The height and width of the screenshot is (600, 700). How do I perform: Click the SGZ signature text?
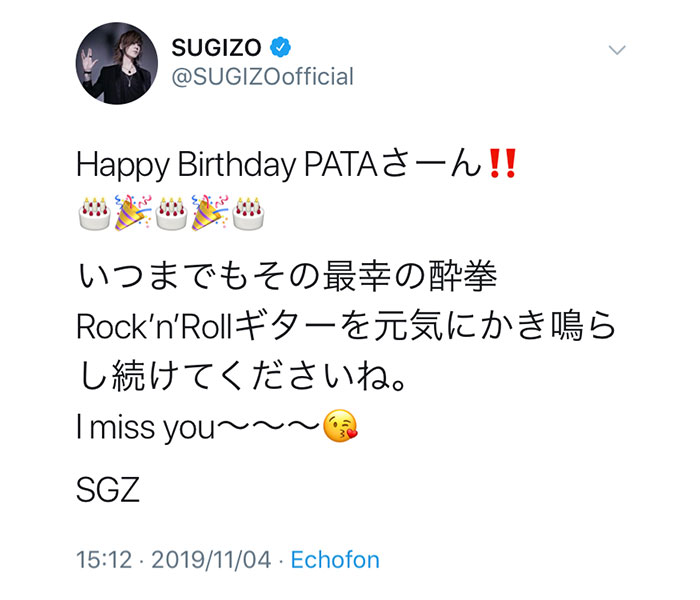[x=108, y=490]
